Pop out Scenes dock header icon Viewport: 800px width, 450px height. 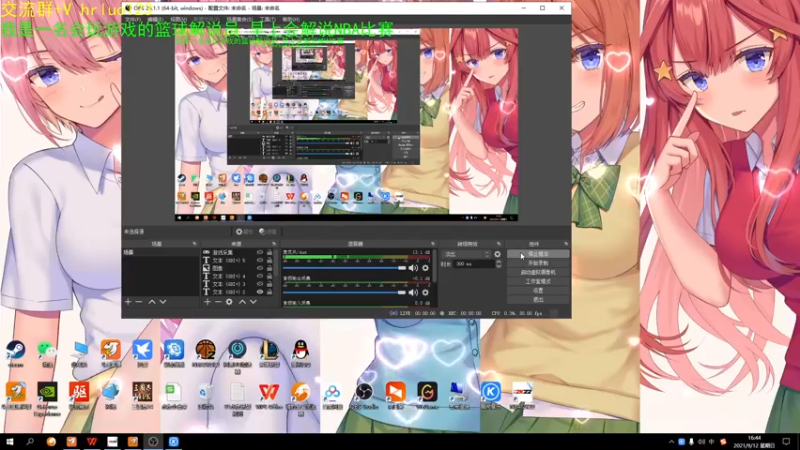(x=194, y=244)
